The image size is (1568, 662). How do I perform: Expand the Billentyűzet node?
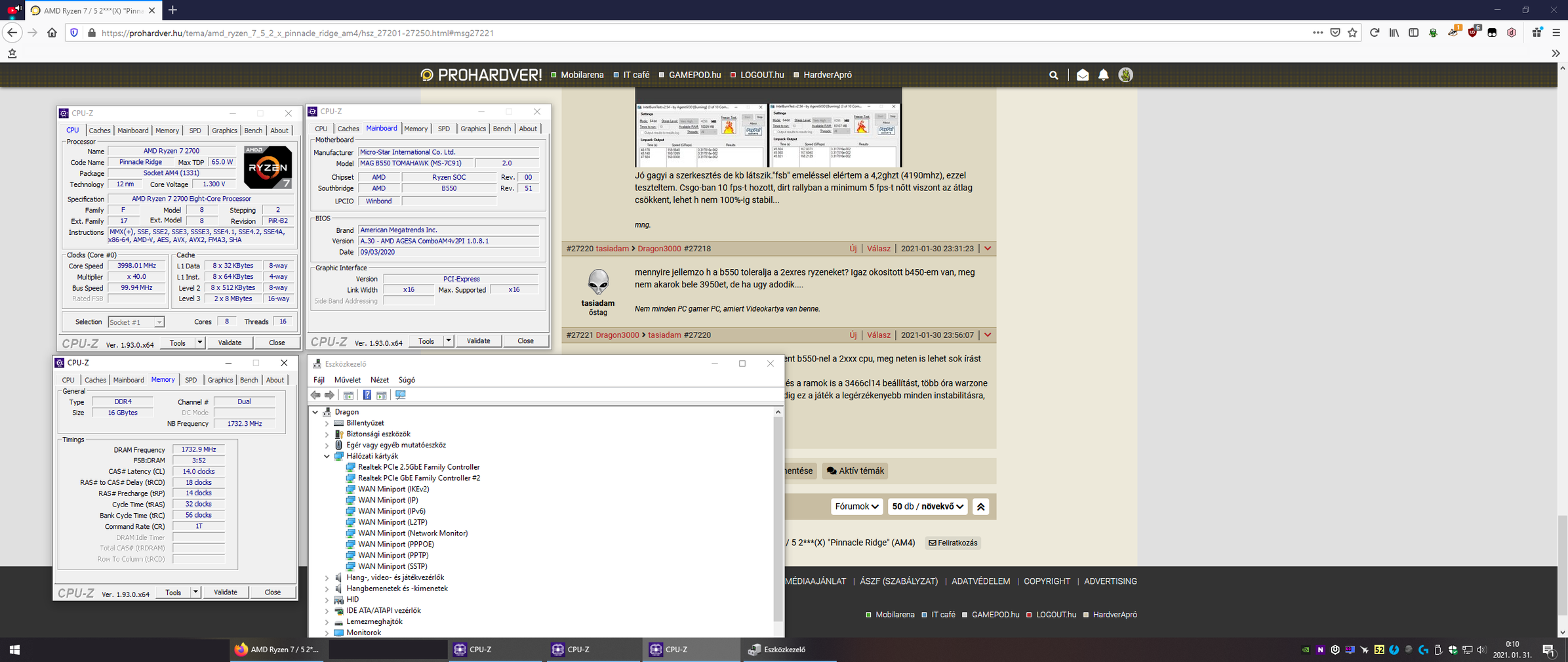click(x=327, y=423)
